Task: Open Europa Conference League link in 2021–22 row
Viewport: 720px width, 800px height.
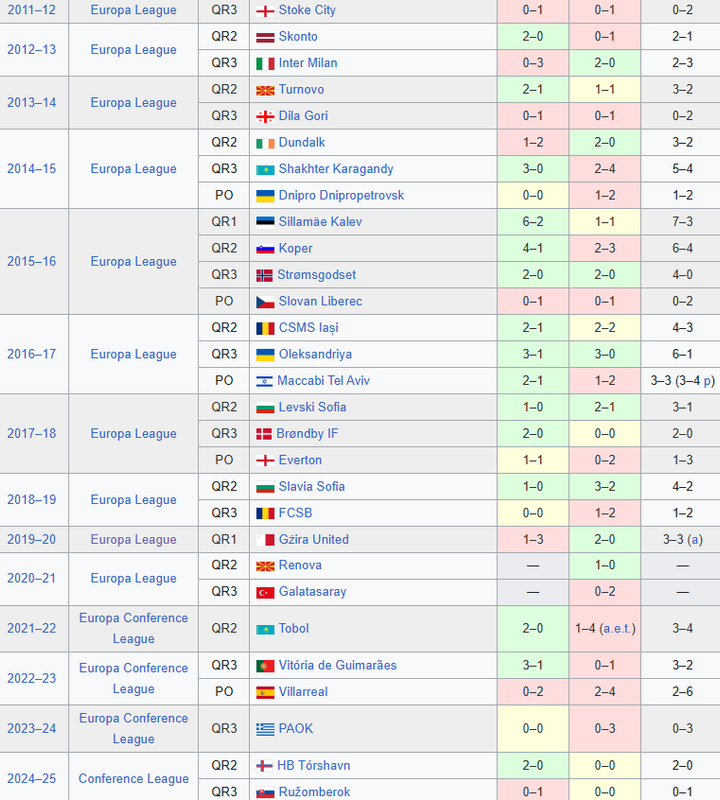Action: pyautogui.click(x=134, y=629)
